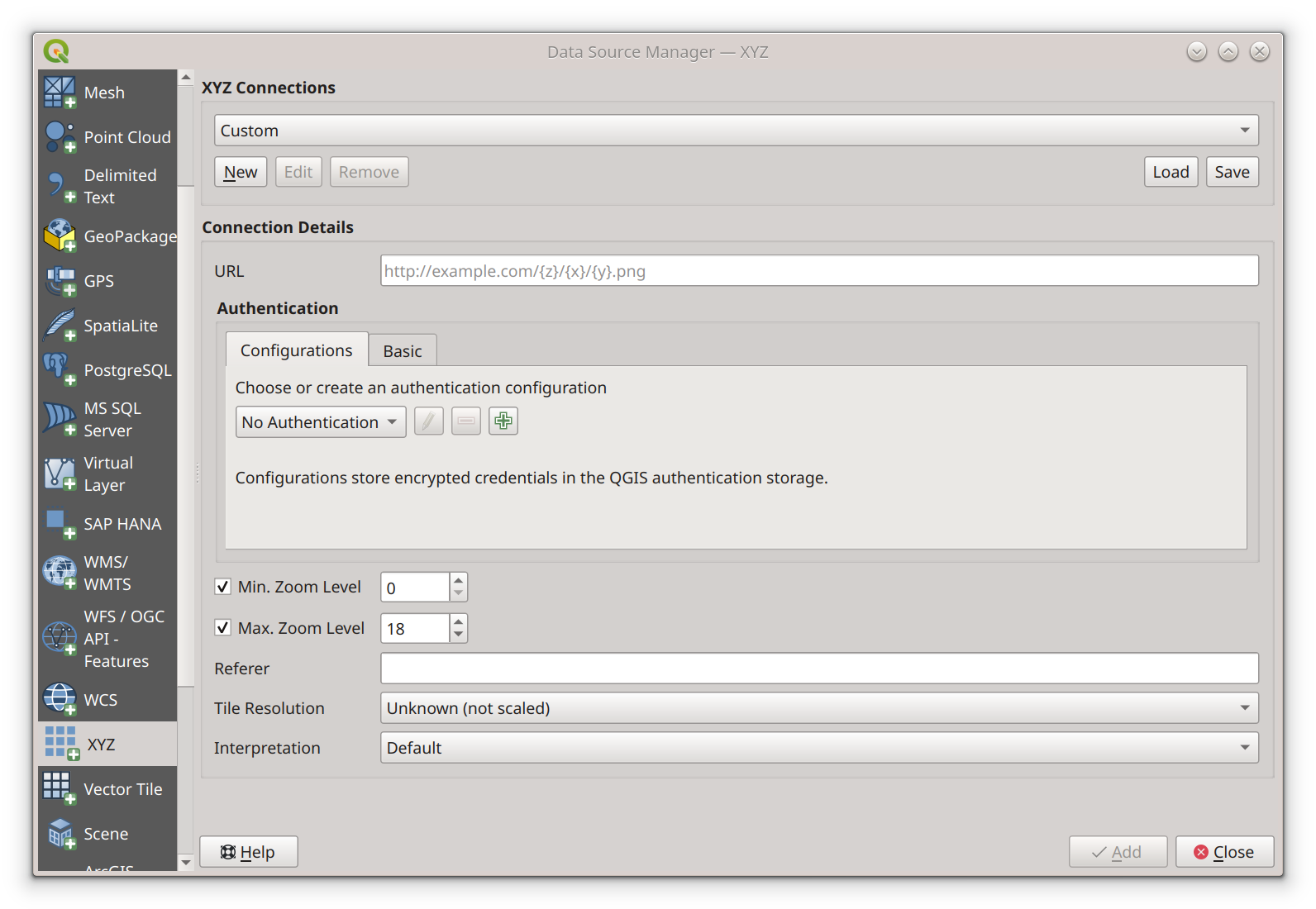Viewport: 1316px width, 909px height.
Task: Open the Help button
Action: (x=249, y=852)
